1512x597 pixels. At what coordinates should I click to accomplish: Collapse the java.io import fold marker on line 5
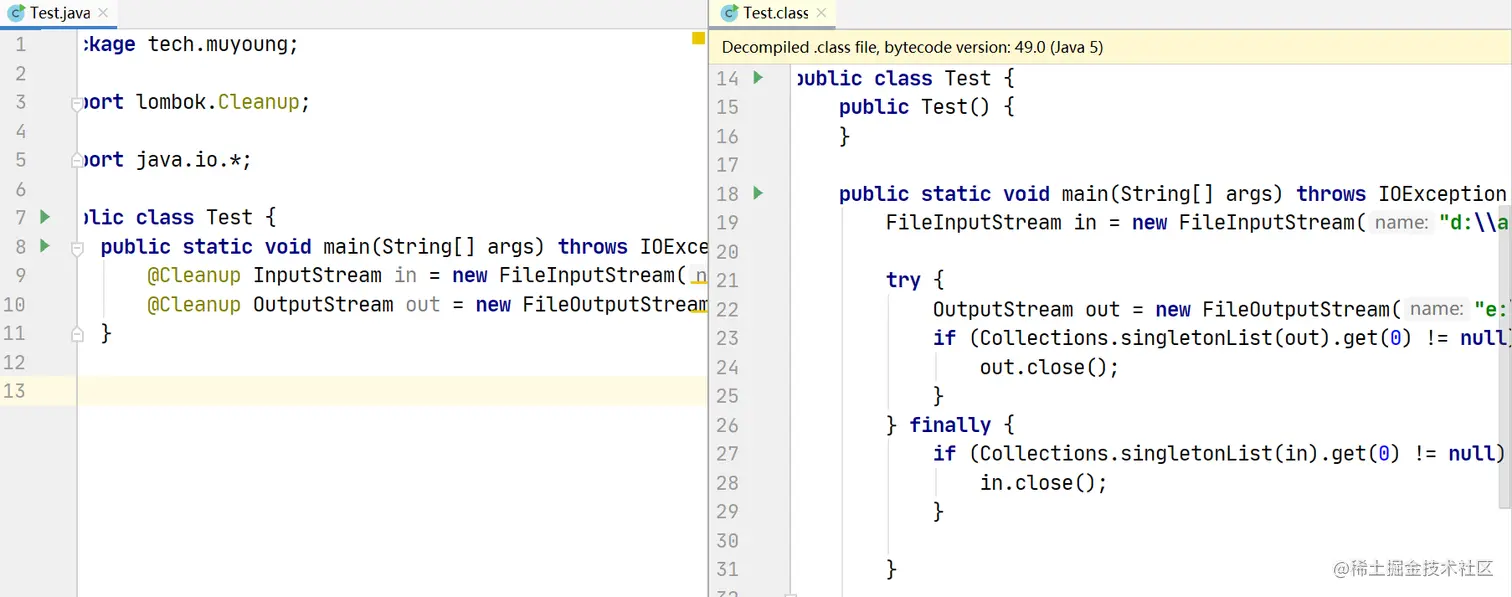[76, 160]
